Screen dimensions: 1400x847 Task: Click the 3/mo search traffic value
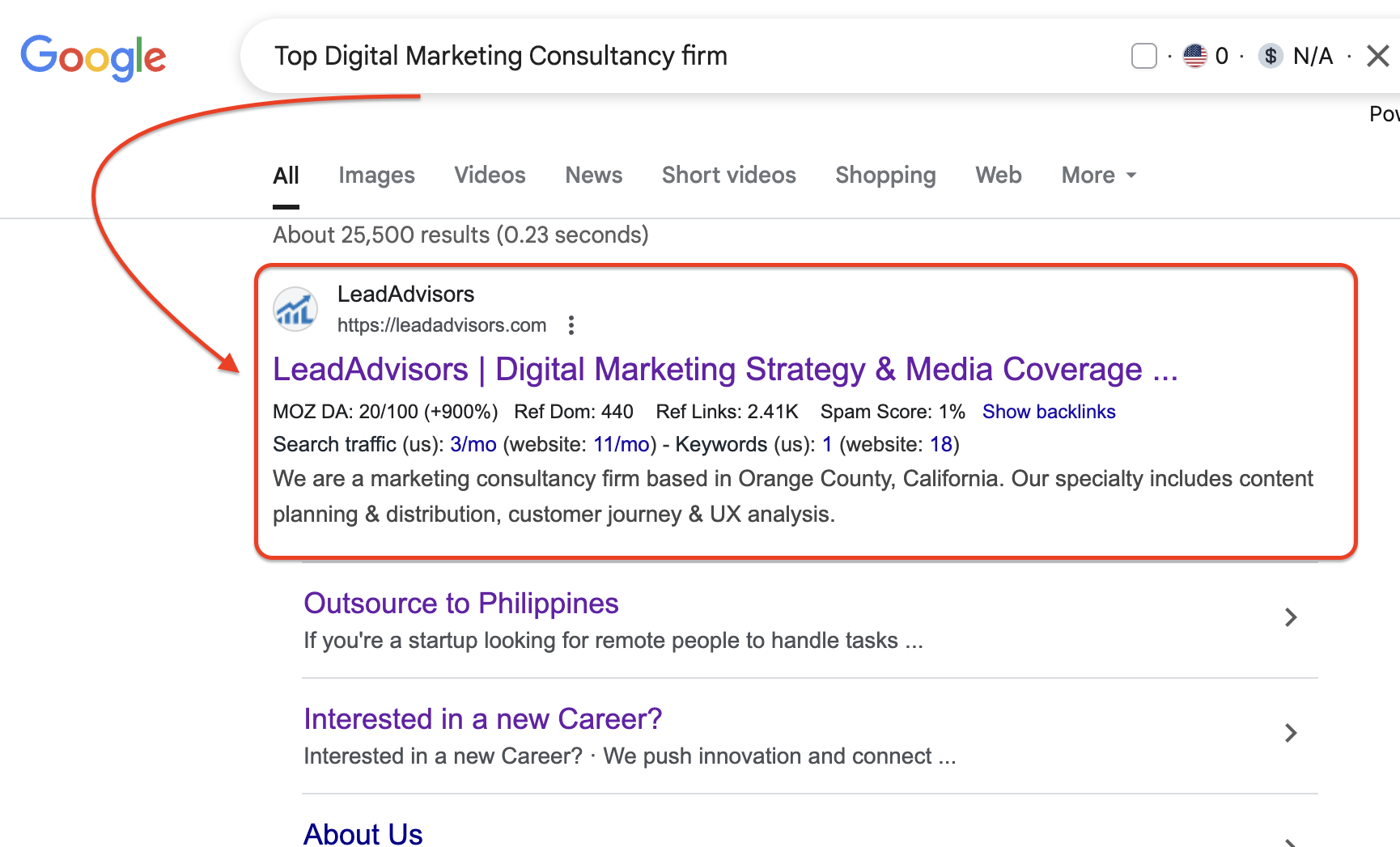click(473, 444)
